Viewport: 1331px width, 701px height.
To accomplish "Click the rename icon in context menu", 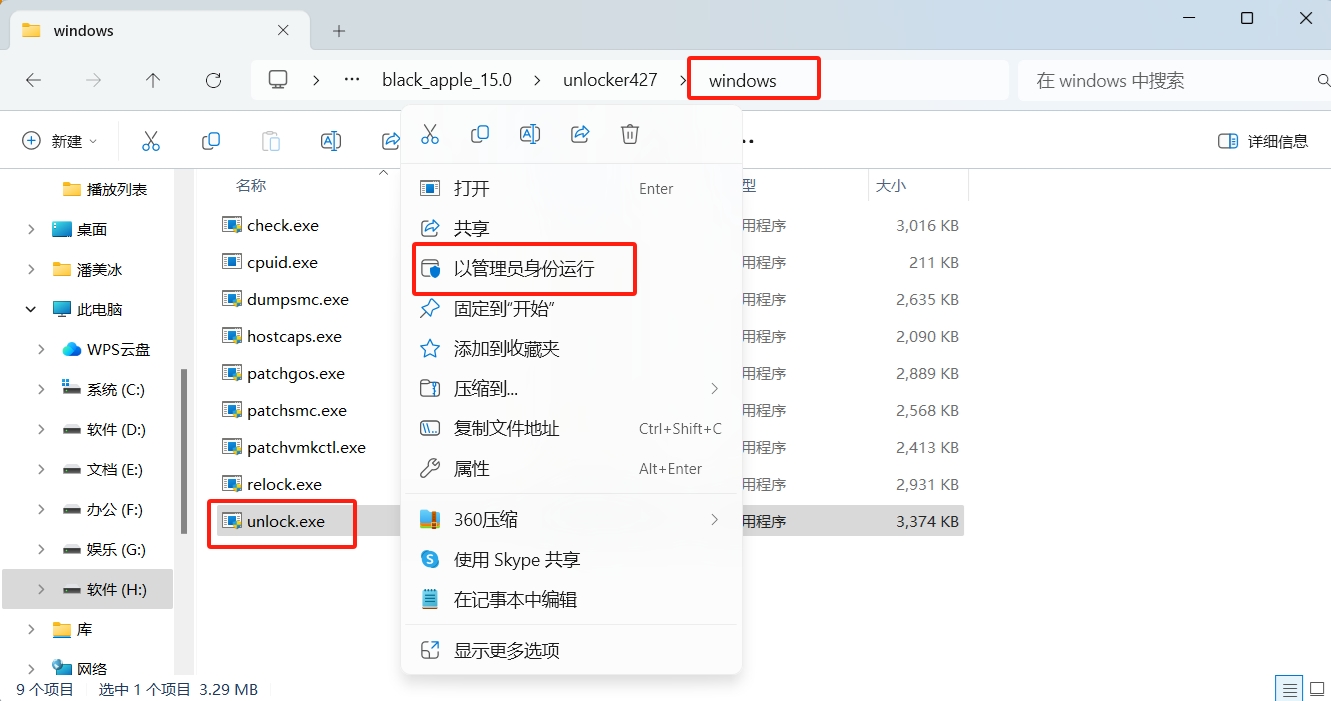I will 530,134.
